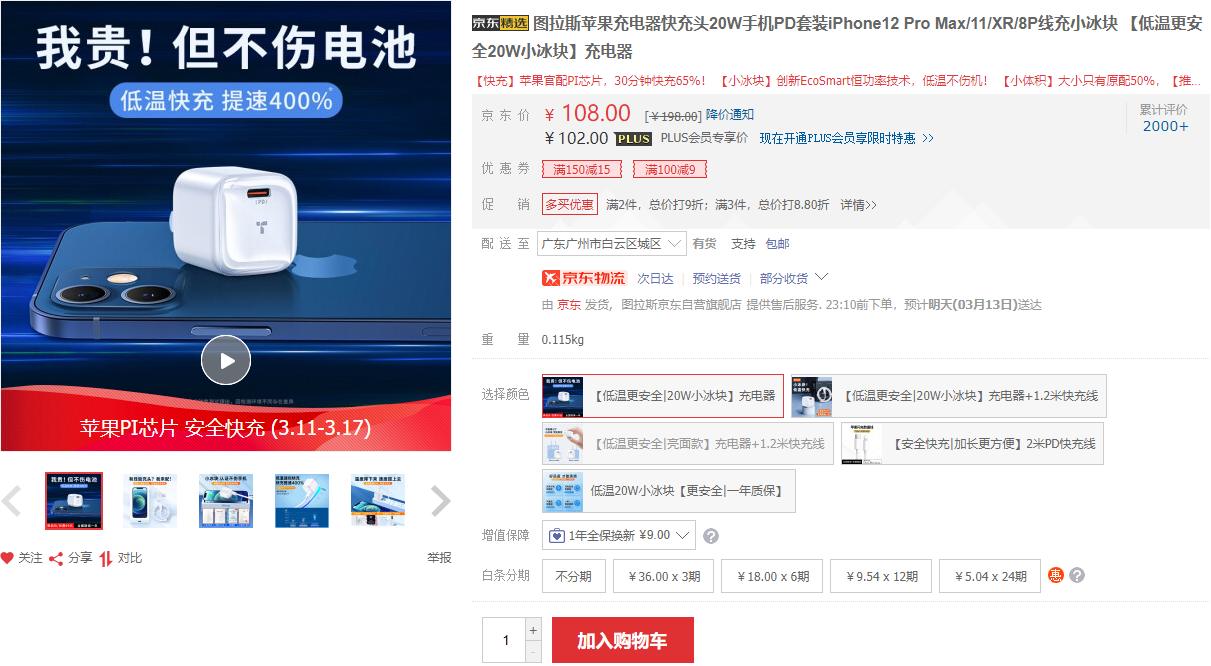Increase quantity with plus stepper
1211x666 pixels.
(x=533, y=631)
